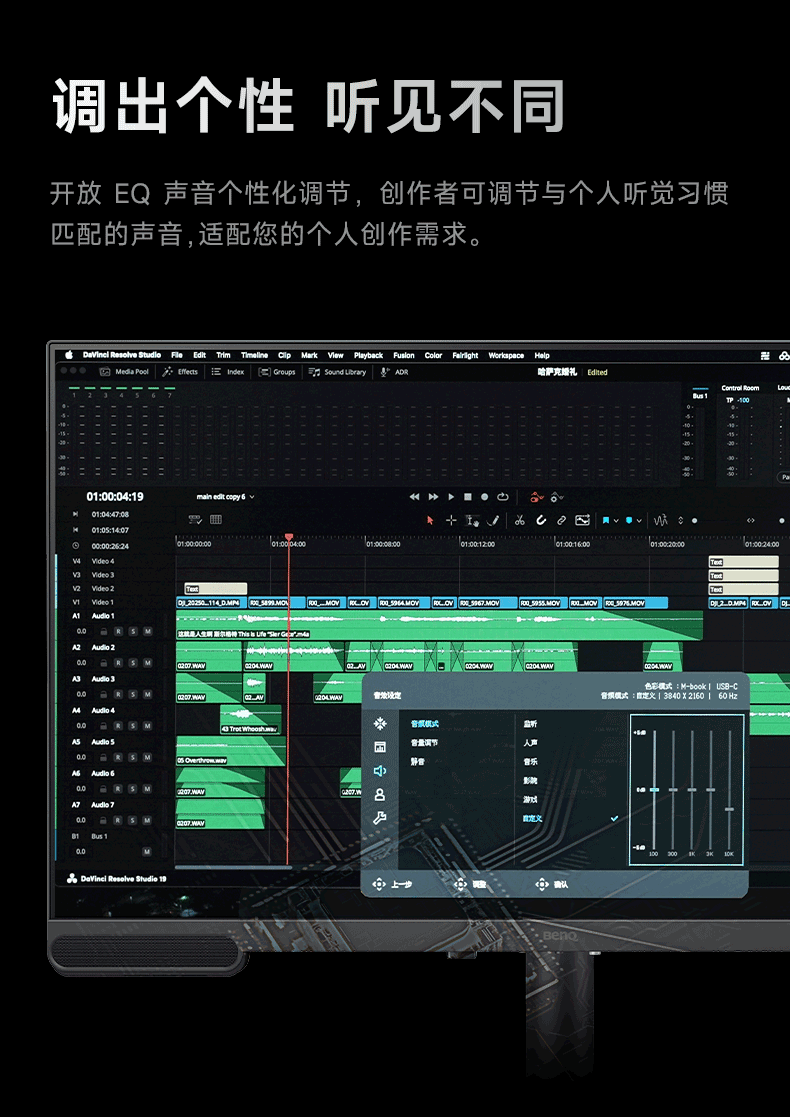Viewport: 790px width, 1117px height.
Task: Open the Workspace menu
Action: click(x=506, y=355)
